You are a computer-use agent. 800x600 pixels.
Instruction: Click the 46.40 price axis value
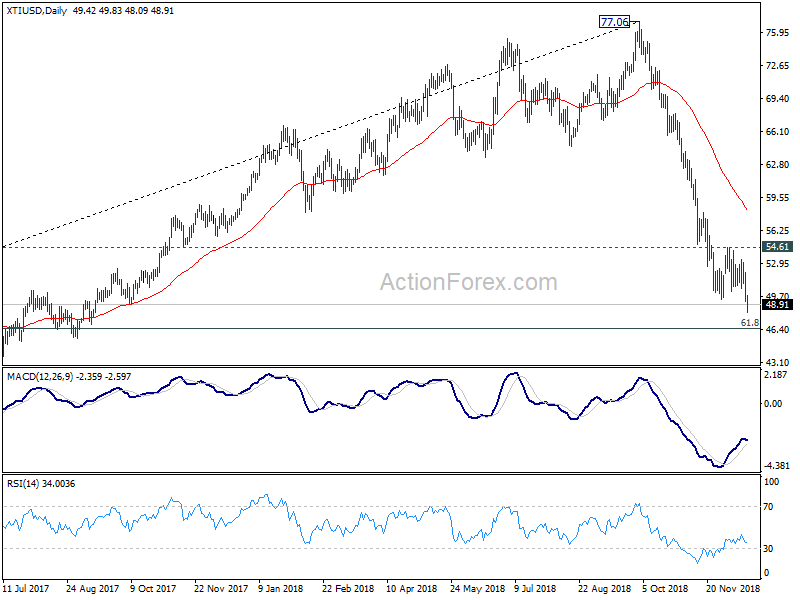tap(778, 330)
